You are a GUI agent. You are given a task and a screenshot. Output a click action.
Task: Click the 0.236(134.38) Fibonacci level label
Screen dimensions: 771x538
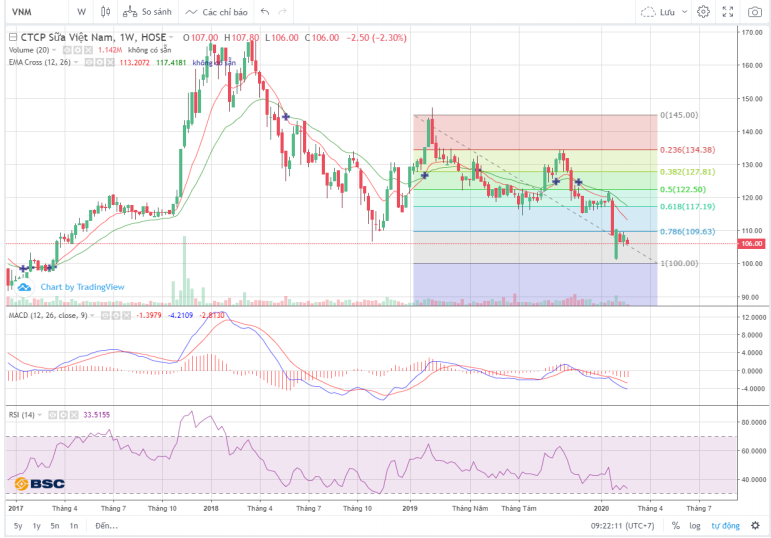pyautogui.click(x=687, y=150)
